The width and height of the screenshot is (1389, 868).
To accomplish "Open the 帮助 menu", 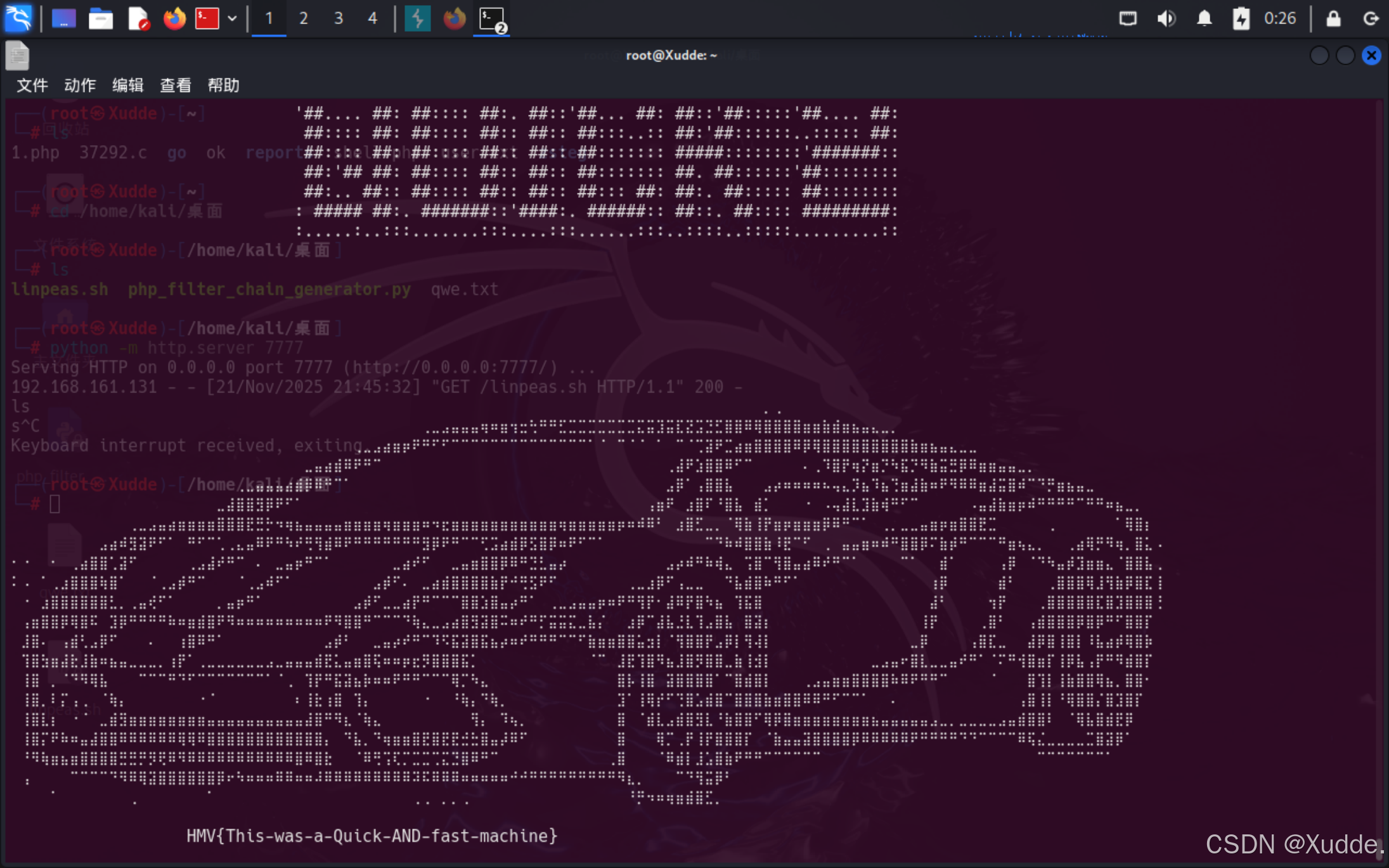I will [x=223, y=85].
